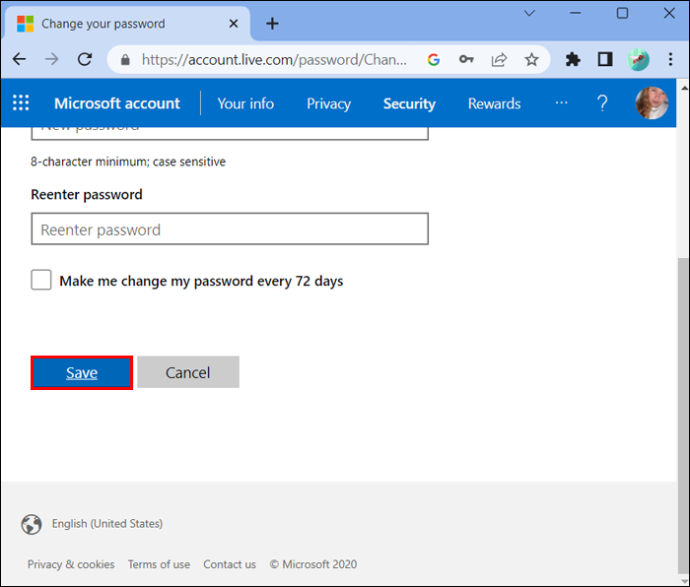Close the Change your password tab
The width and height of the screenshot is (690, 587).
pos(234,23)
